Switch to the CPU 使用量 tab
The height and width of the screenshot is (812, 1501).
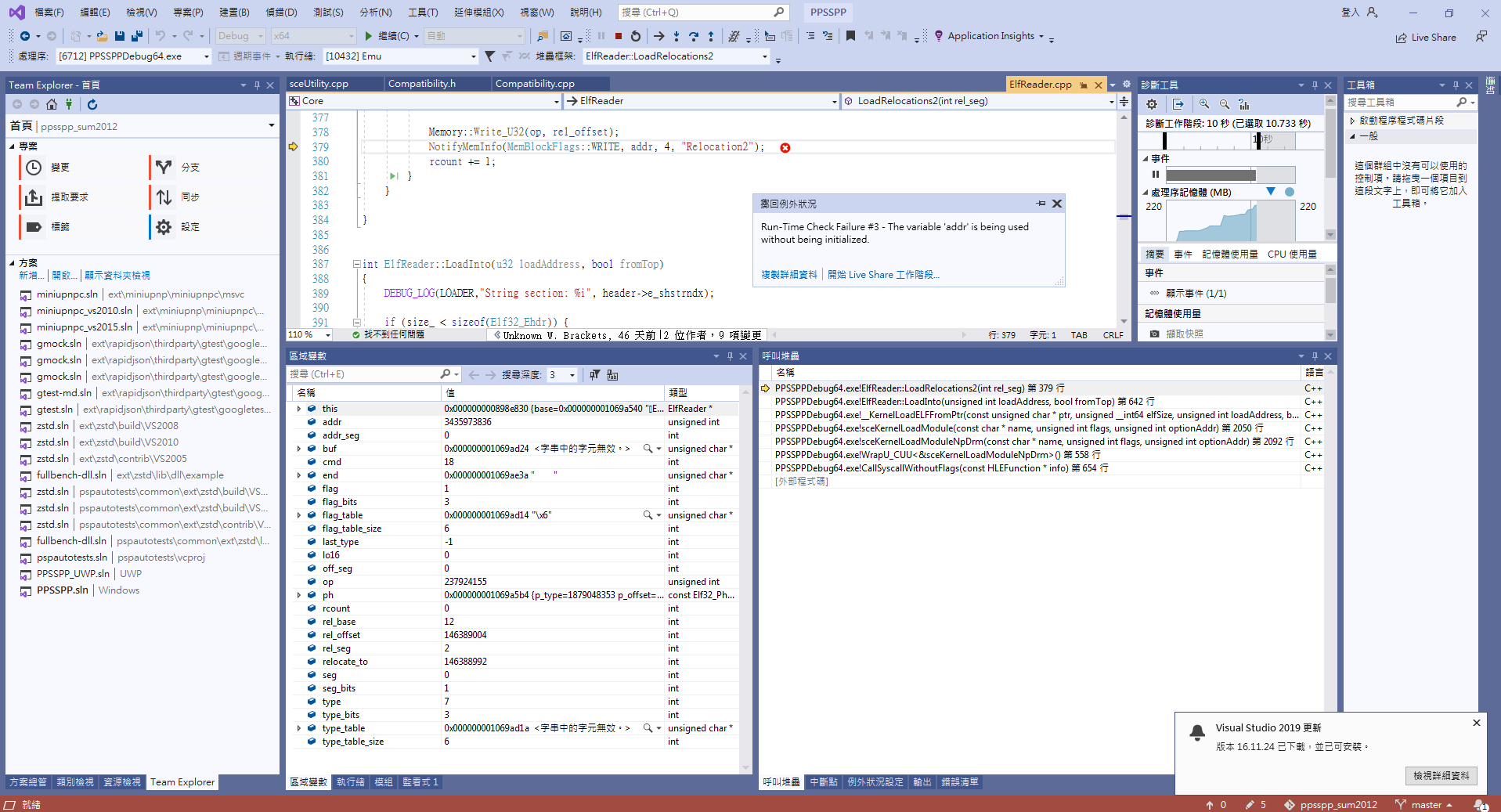tap(1292, 254)
